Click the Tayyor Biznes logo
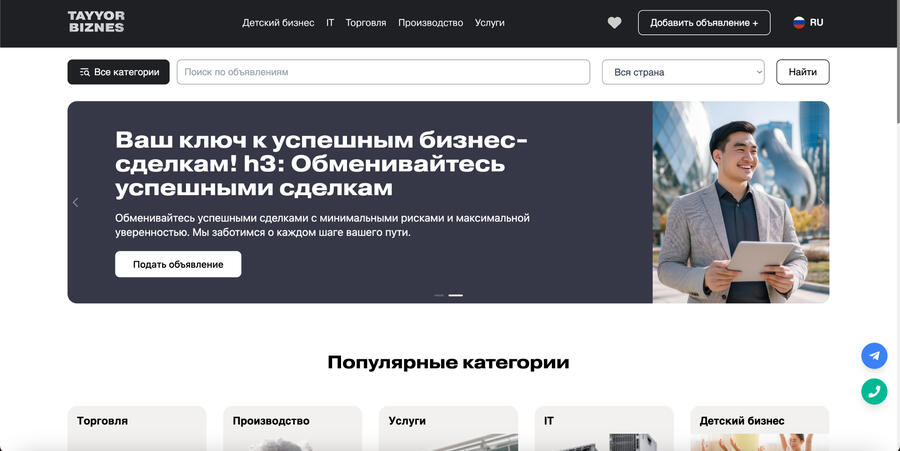This screenshot has height=451, width=900. pyautogui.click(x=96, y=22)
